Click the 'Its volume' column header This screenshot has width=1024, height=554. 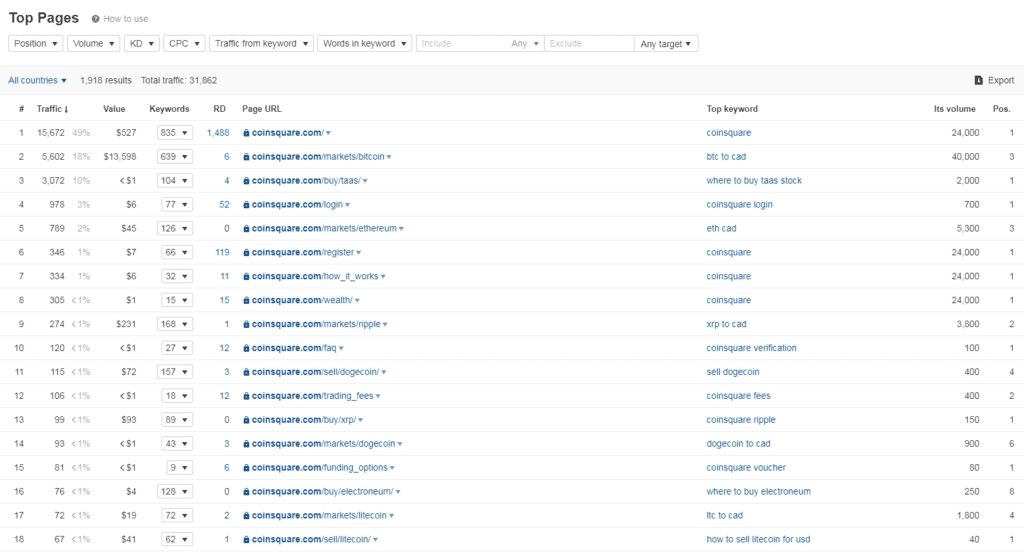point(954,109)
